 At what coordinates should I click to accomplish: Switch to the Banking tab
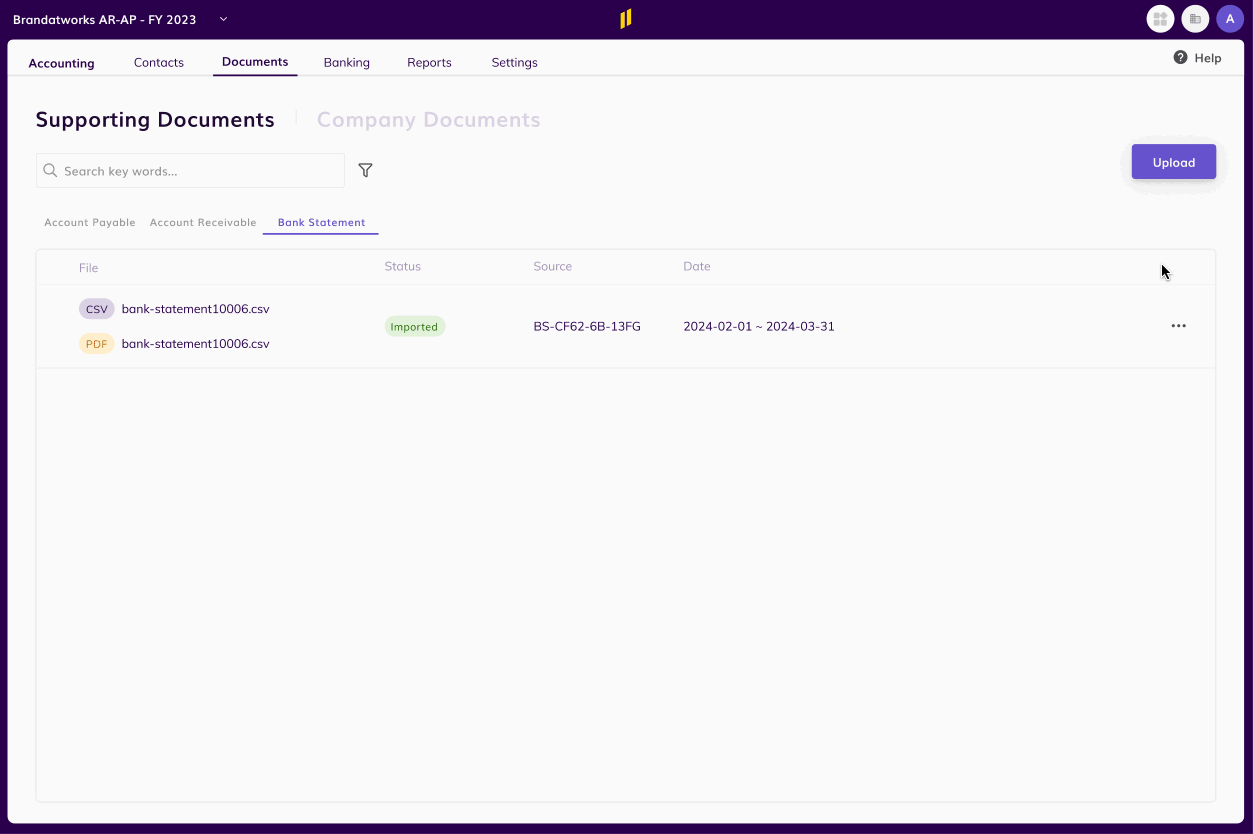346,62
